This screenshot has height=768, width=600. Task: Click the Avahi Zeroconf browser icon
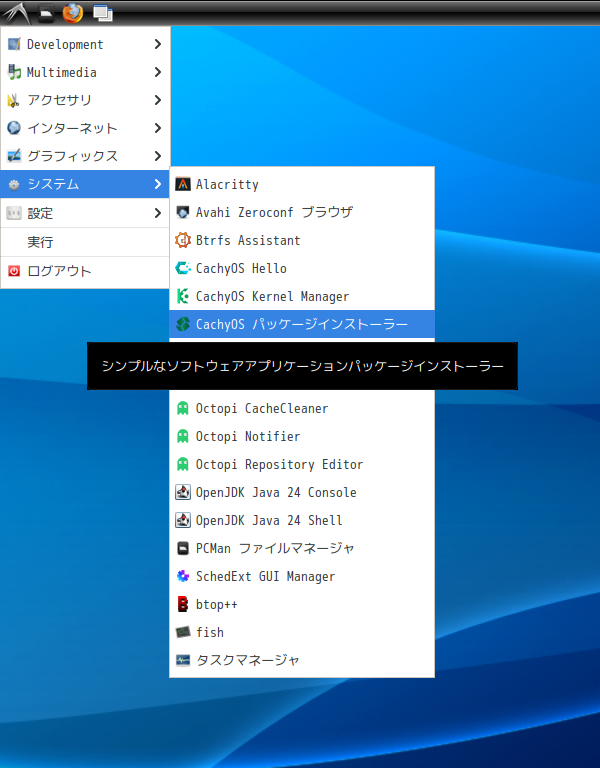(x=183, y=212)
